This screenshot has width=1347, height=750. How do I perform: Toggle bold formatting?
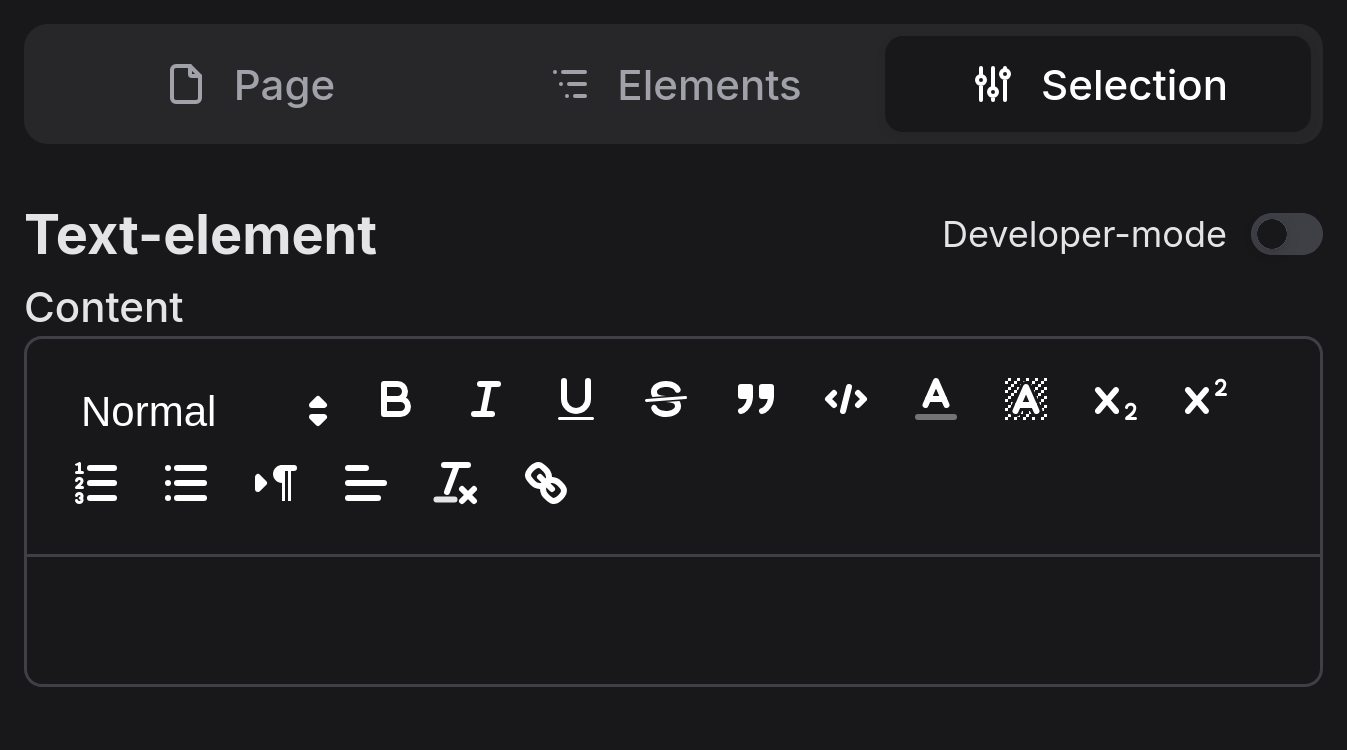click(x=395, y=400)
